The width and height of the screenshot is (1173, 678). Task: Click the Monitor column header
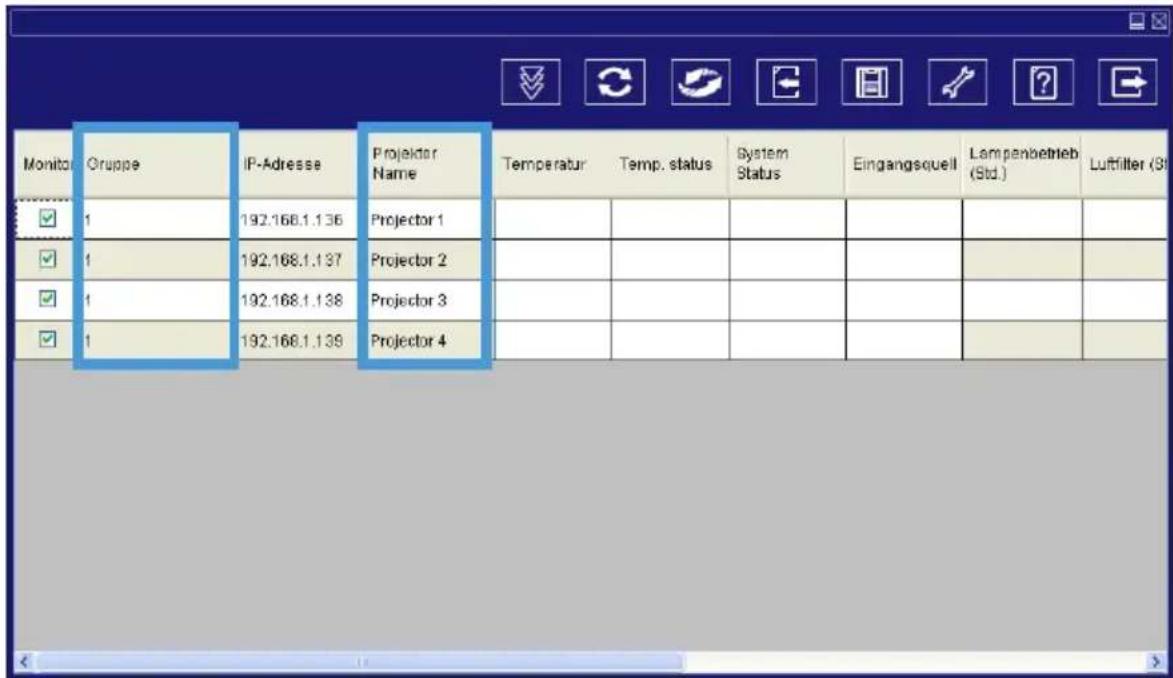click(x=44, y=164)
